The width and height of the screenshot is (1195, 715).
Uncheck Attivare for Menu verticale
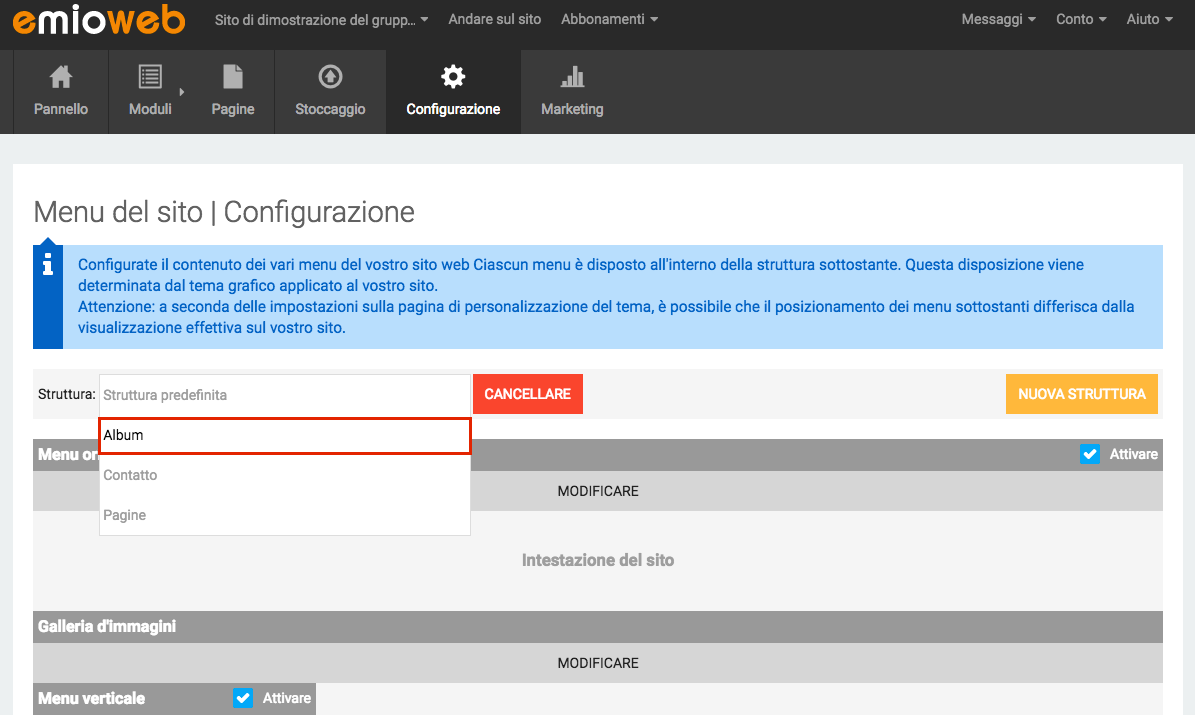pyautogui.click(x=243, y=698)
